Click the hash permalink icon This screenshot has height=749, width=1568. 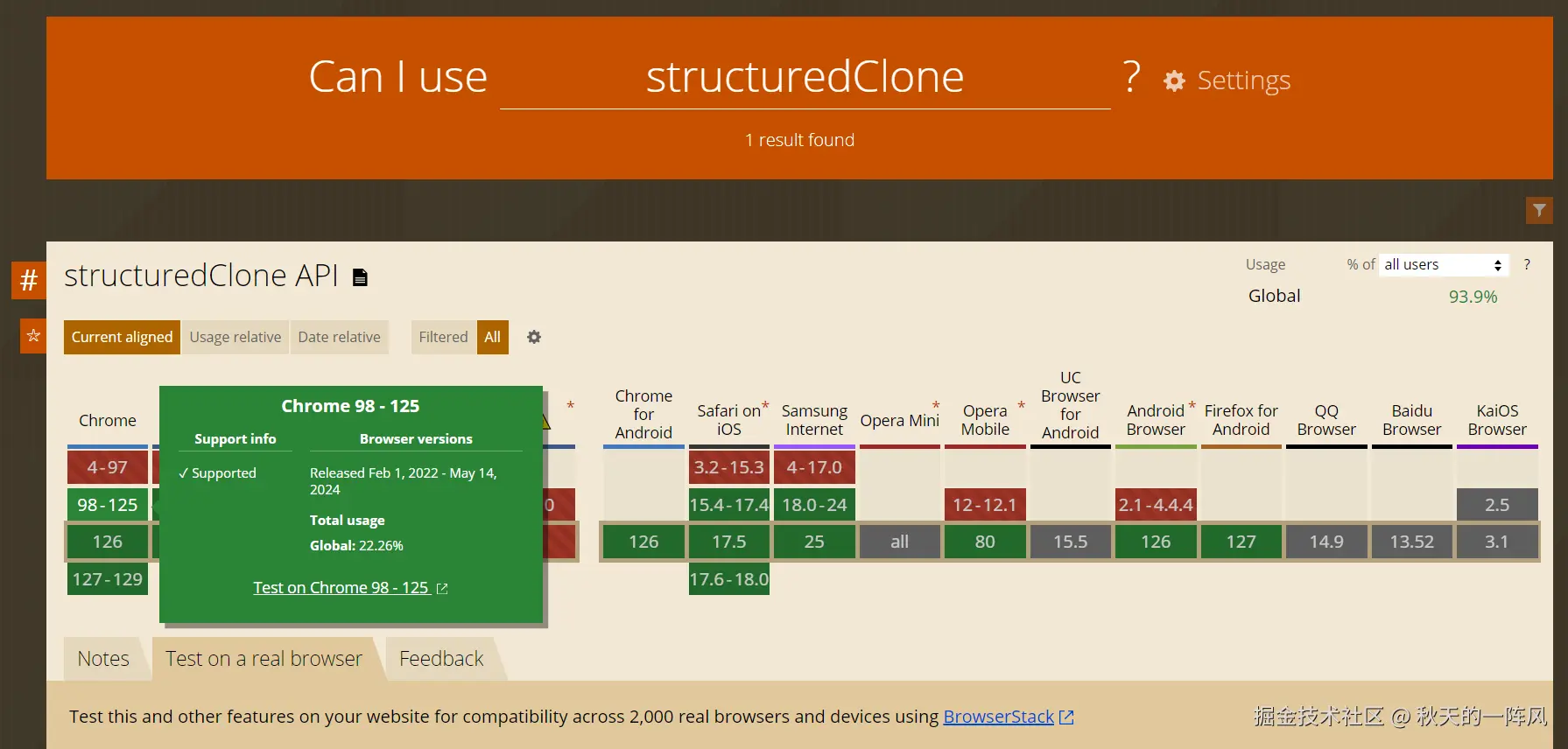(x=29, y=280)
